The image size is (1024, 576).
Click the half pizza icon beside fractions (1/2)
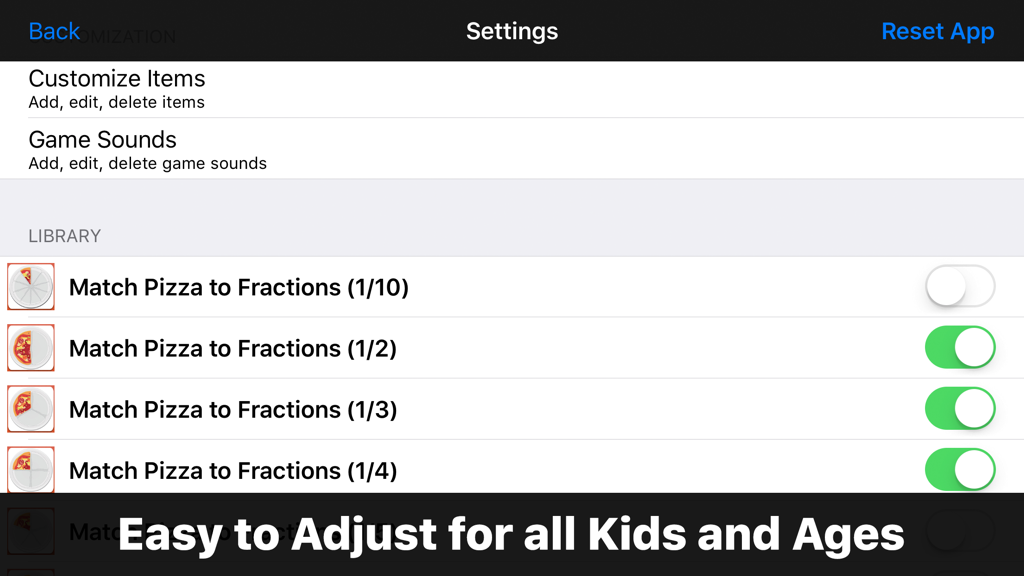tap(30, 347)
